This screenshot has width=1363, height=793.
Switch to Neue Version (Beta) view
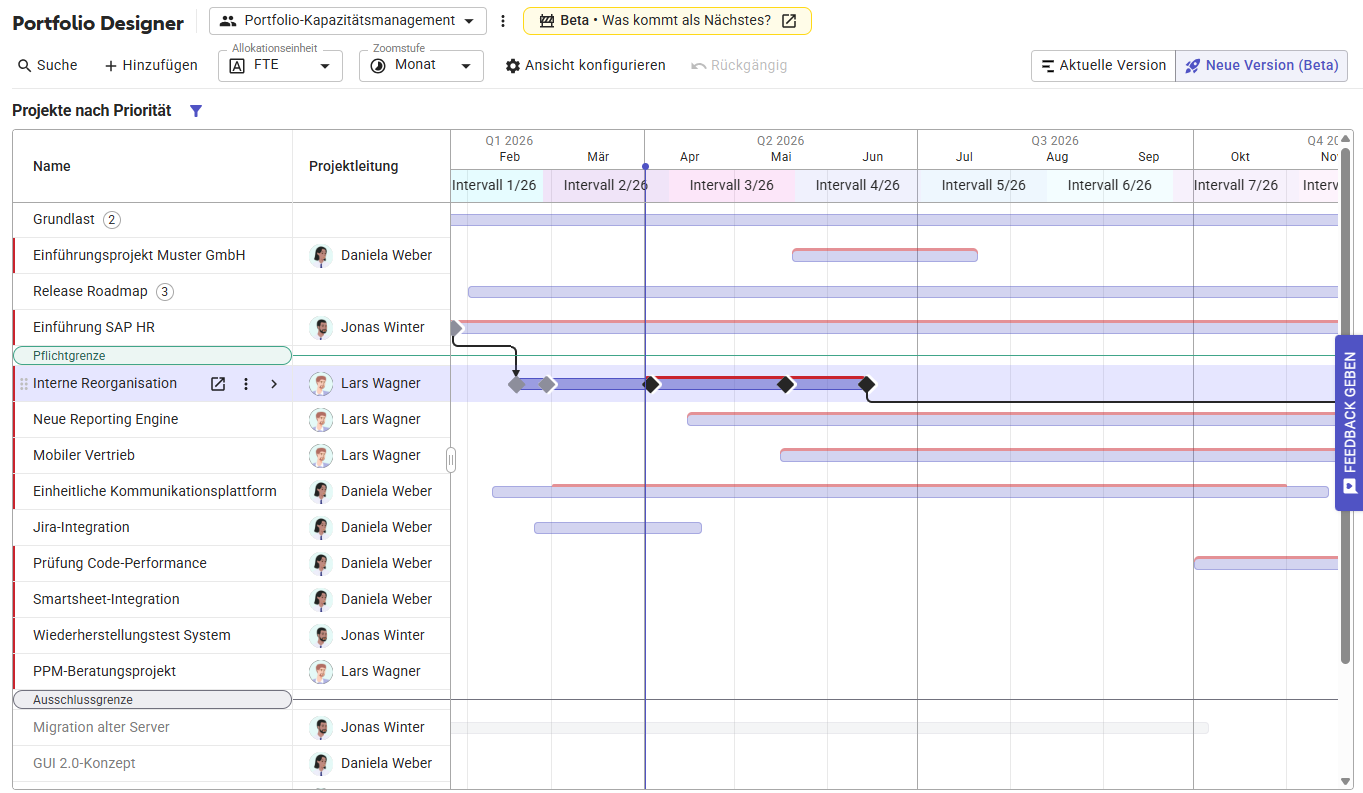click(1261, 66)
